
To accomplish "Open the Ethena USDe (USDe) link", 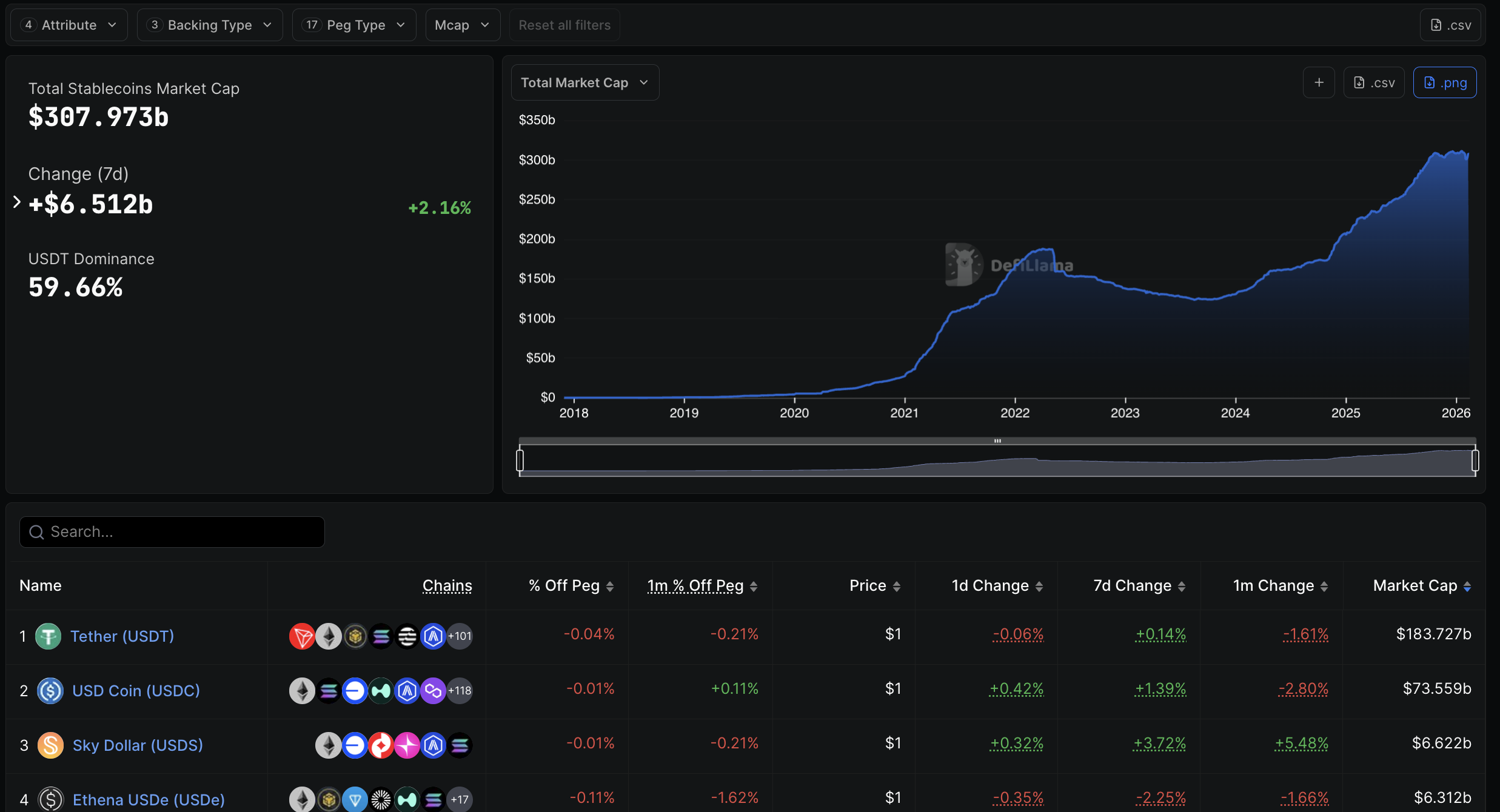I will point(149,800).
